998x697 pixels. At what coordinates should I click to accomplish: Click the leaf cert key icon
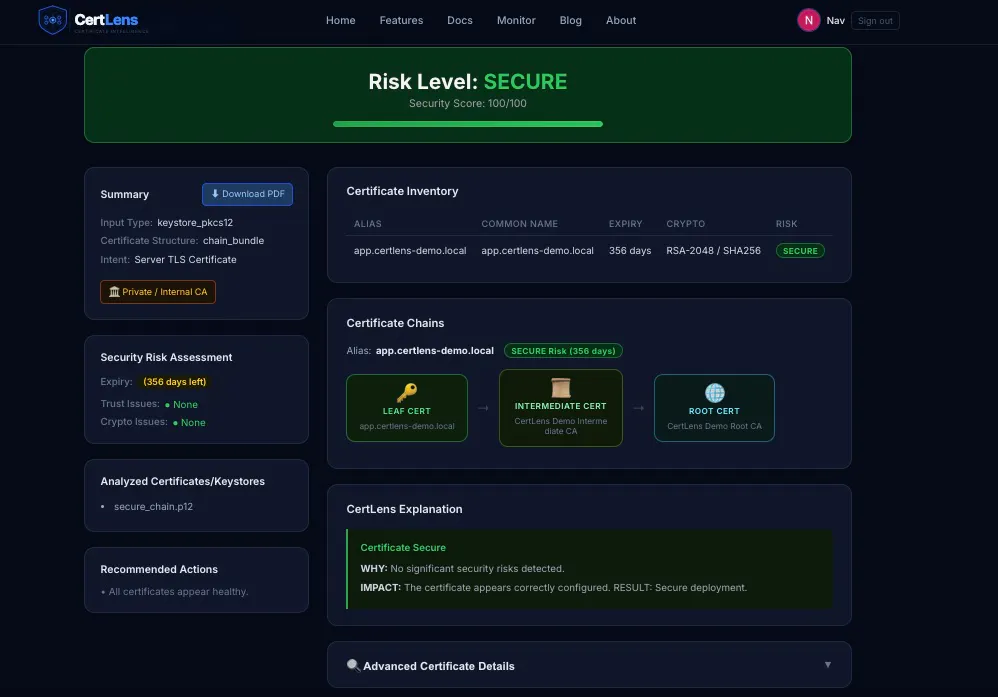(407, 393)
